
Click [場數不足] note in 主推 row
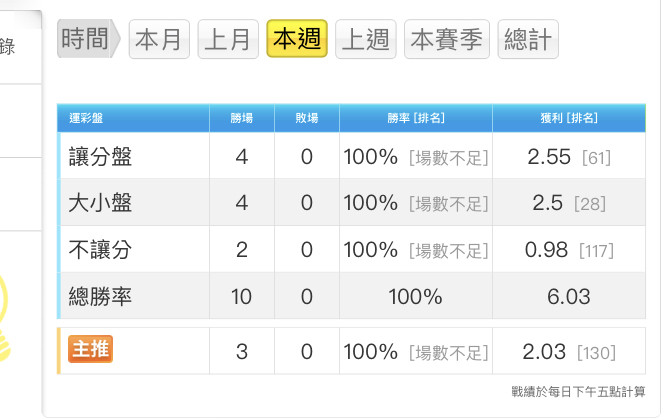pyautogui.click(x=448, y=353)
